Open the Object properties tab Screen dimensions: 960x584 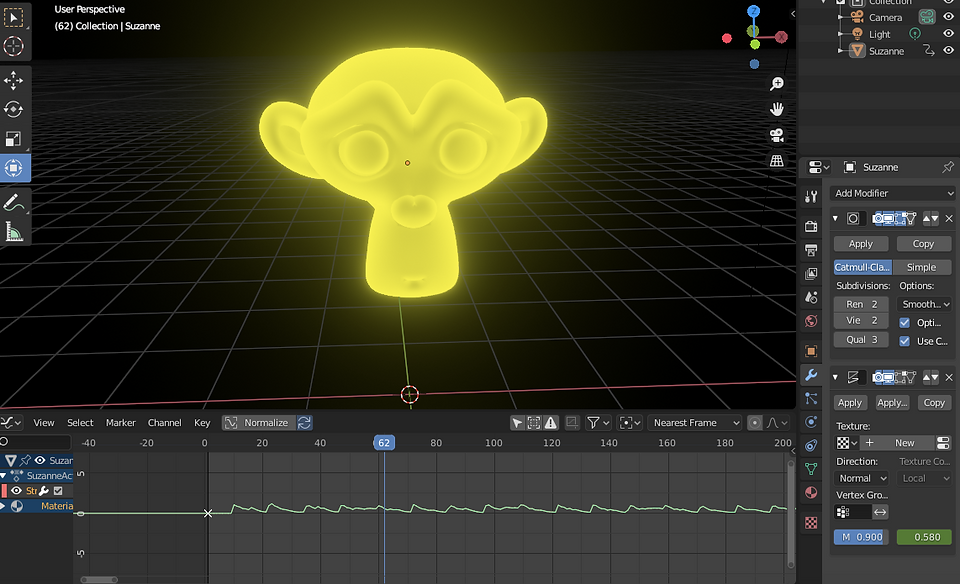[811, 351]
